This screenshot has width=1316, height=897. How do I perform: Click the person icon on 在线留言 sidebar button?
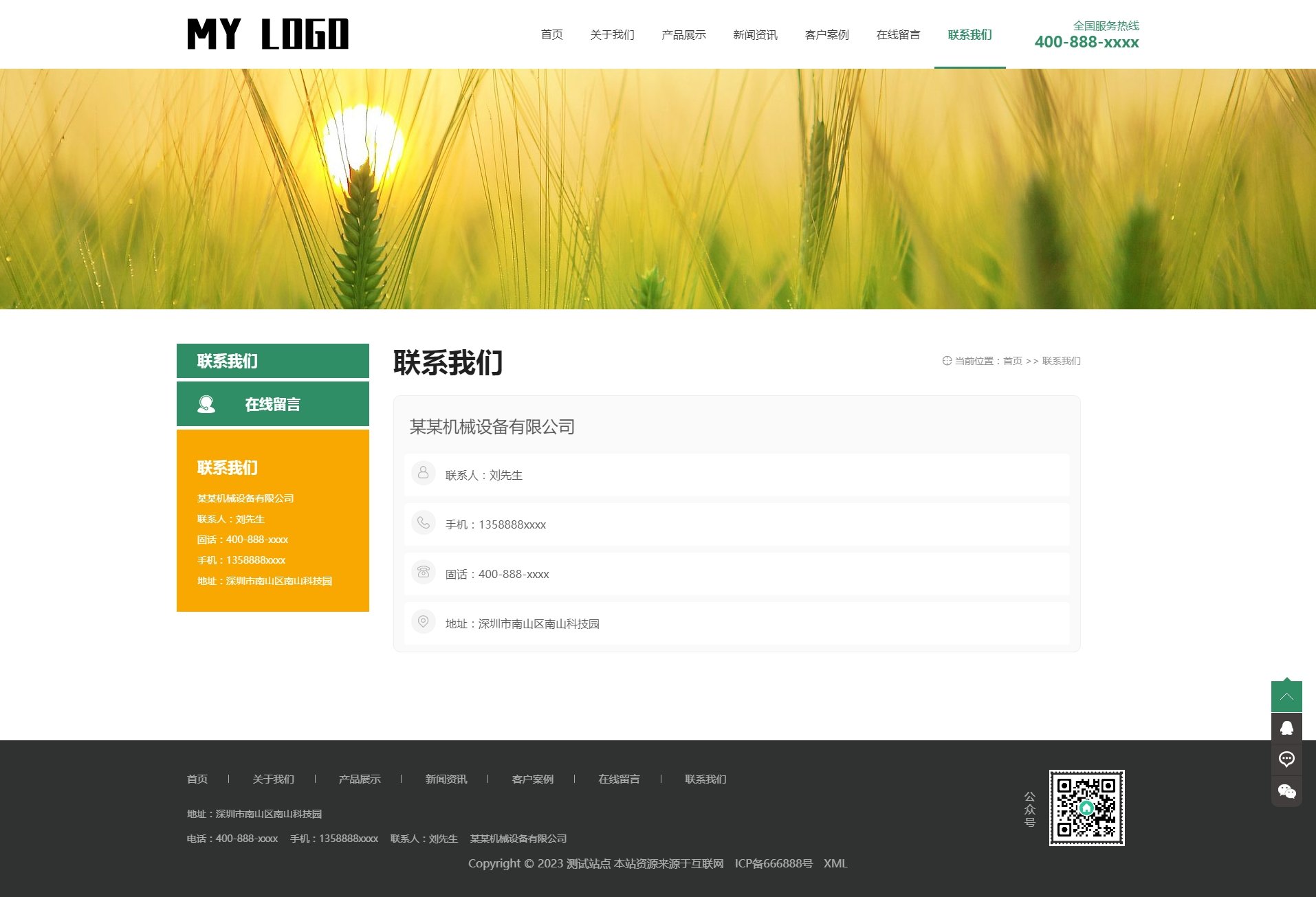205,403
